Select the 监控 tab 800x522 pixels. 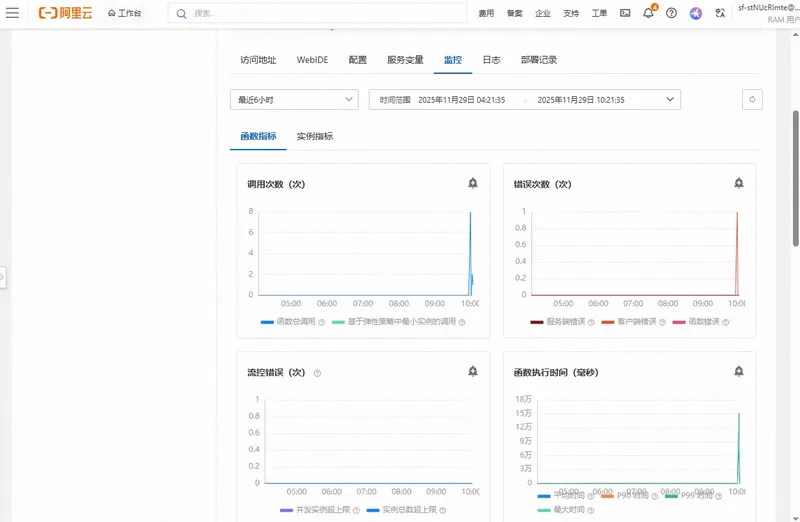(x=453, y=60)
